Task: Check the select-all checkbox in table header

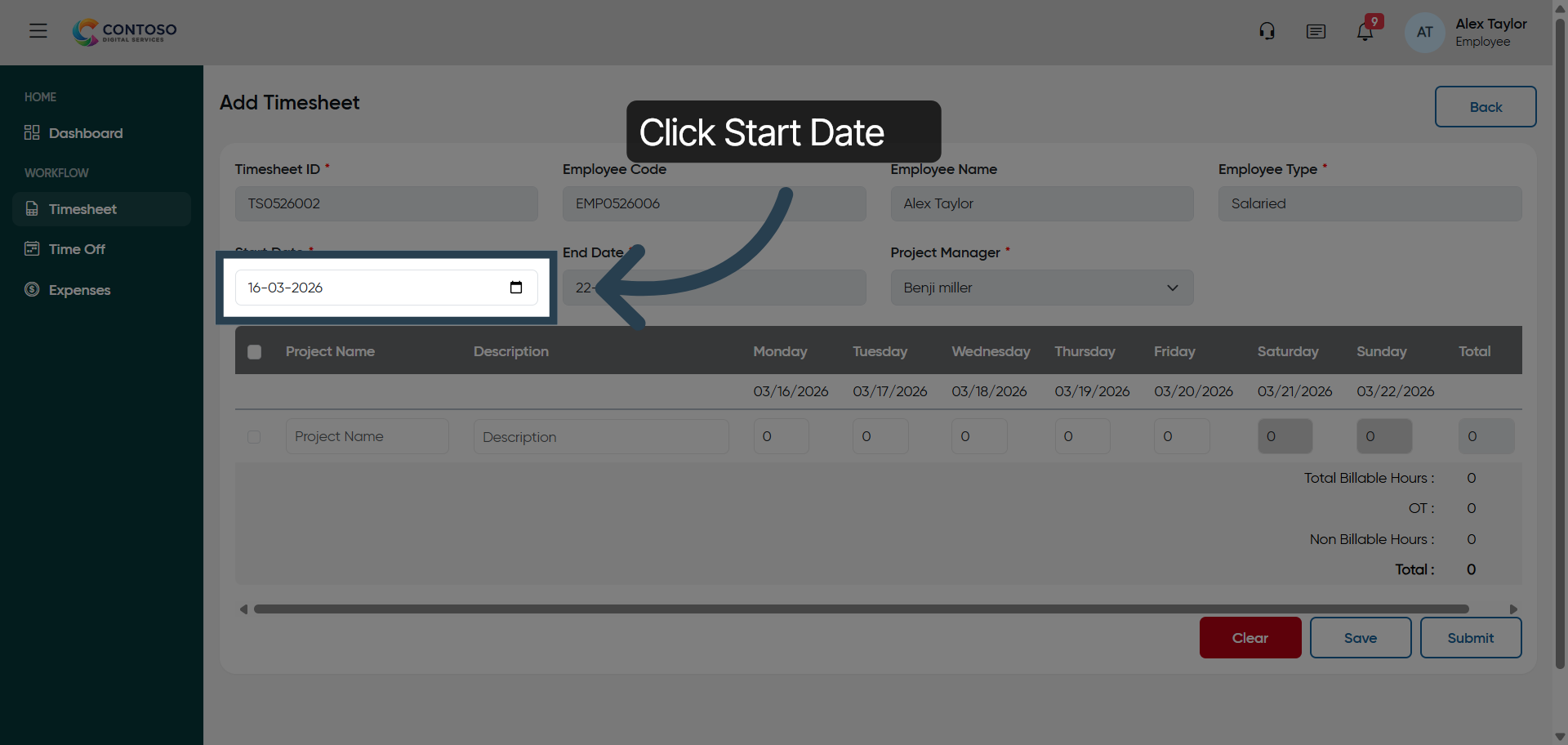Action: click(x=254, y=352)
